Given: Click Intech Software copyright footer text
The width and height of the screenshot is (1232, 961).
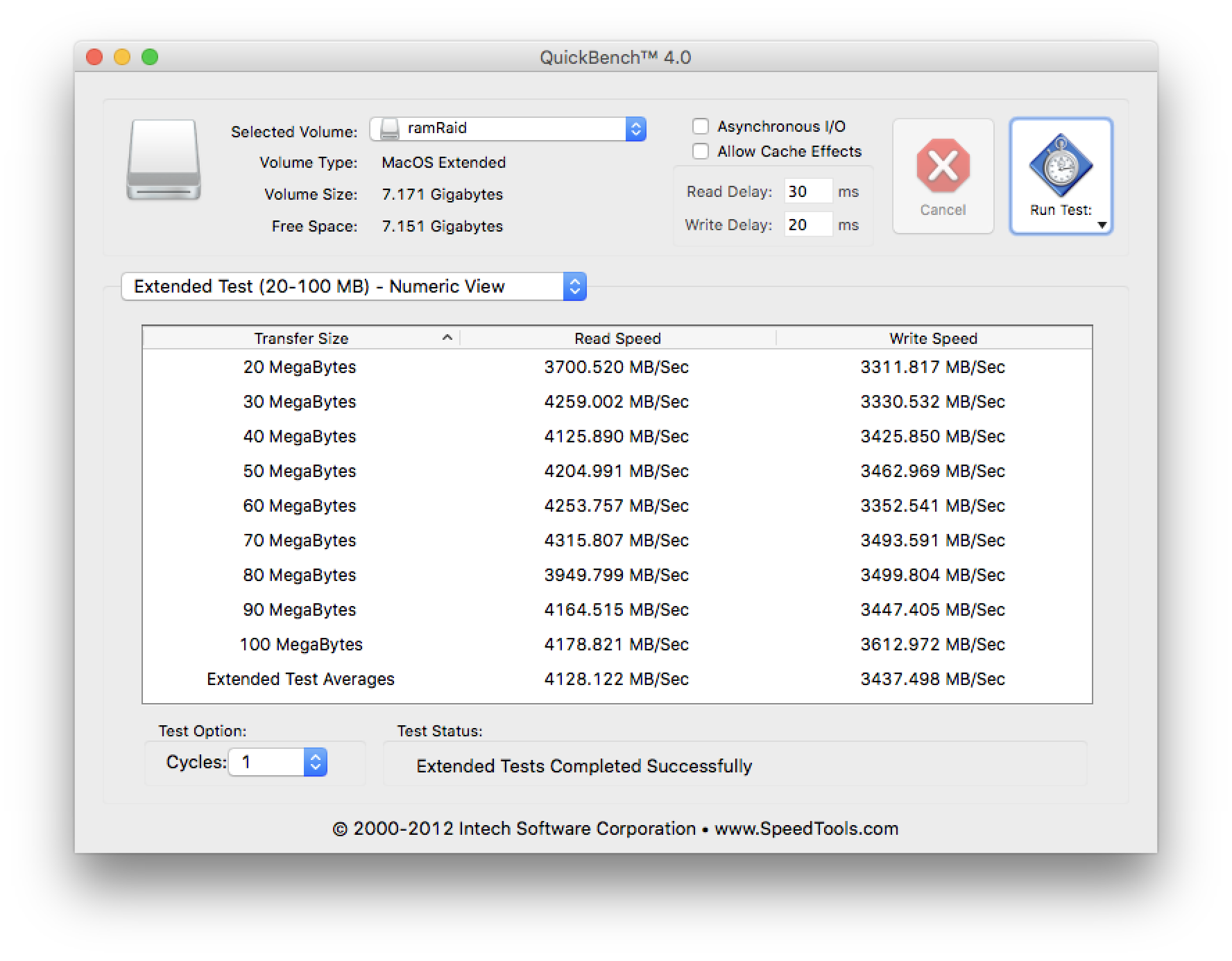Looking at the screenshot, I should coord(615,829).
